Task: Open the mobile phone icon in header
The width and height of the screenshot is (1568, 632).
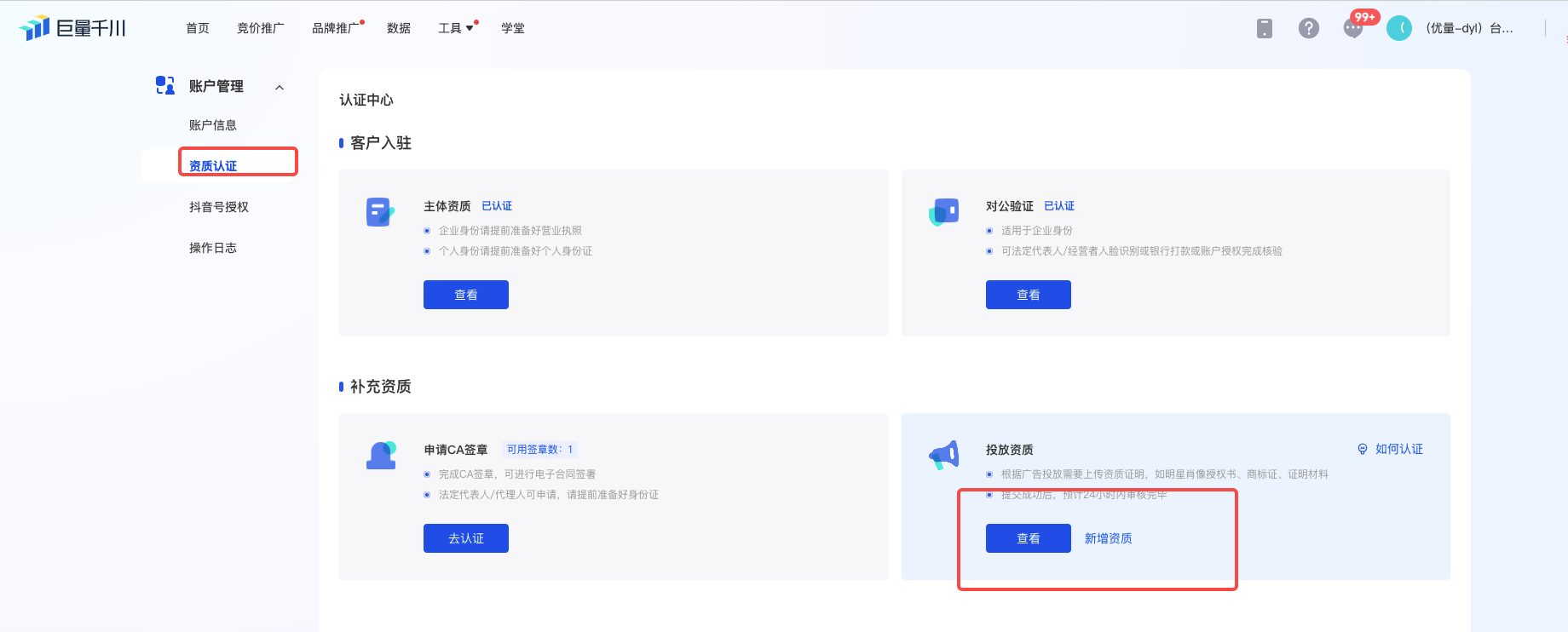Action: pyautogui.click(x=1265, y=28)
